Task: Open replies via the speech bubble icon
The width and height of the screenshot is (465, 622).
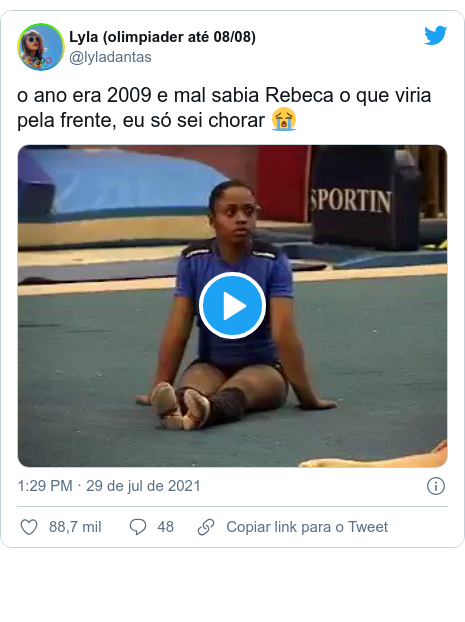Action: [x=138, y=527]
